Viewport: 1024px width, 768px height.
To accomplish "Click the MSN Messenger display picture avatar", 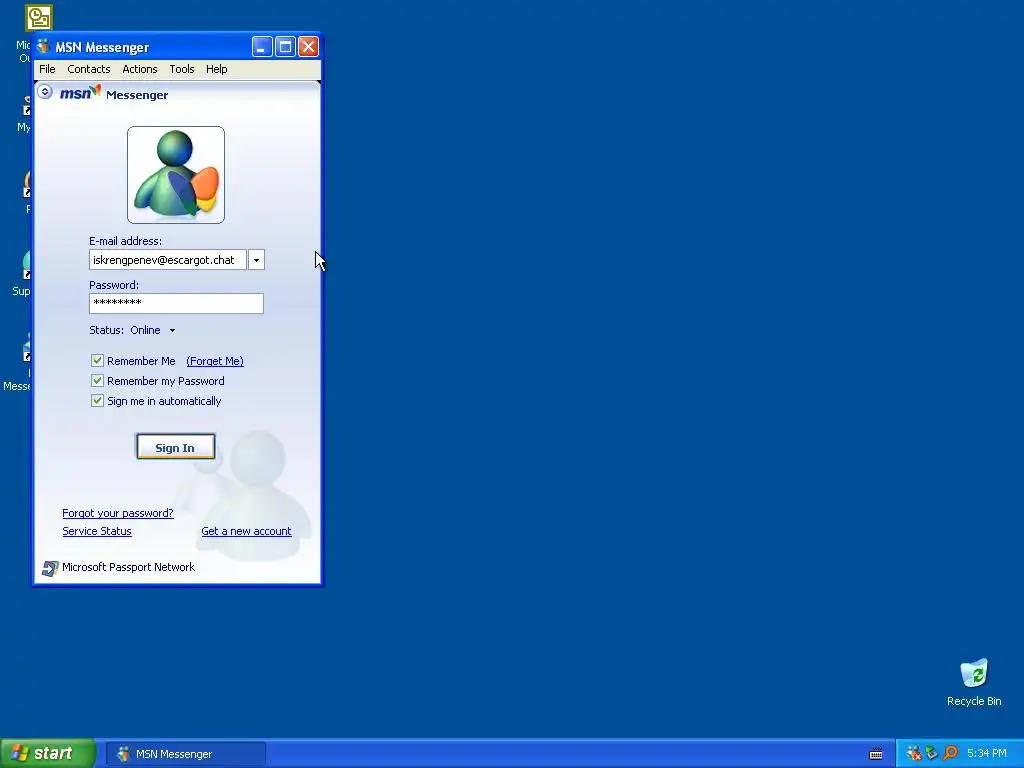I will click(x=176, y=175).
